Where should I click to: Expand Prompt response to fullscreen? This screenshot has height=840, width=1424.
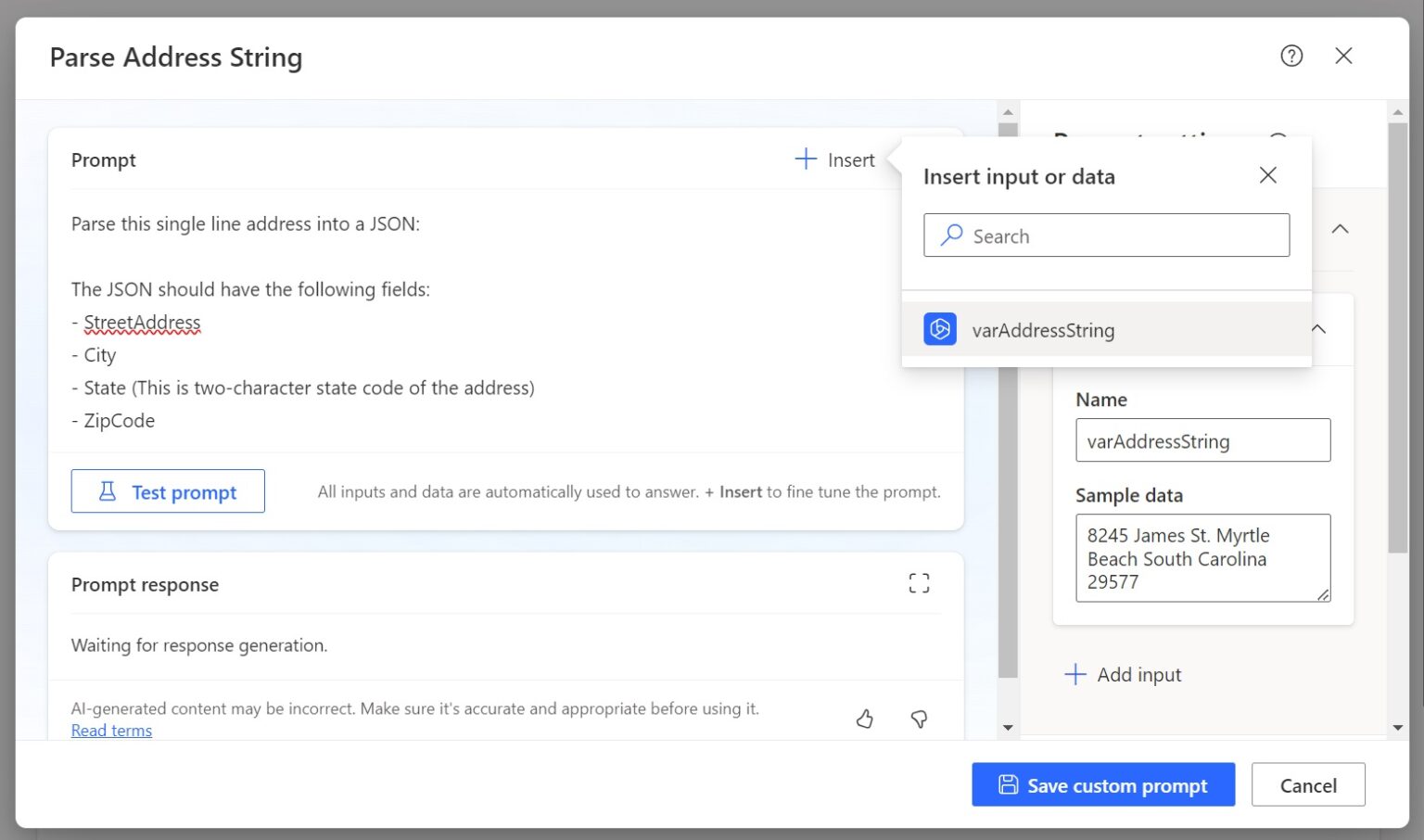tap(919, 582)
